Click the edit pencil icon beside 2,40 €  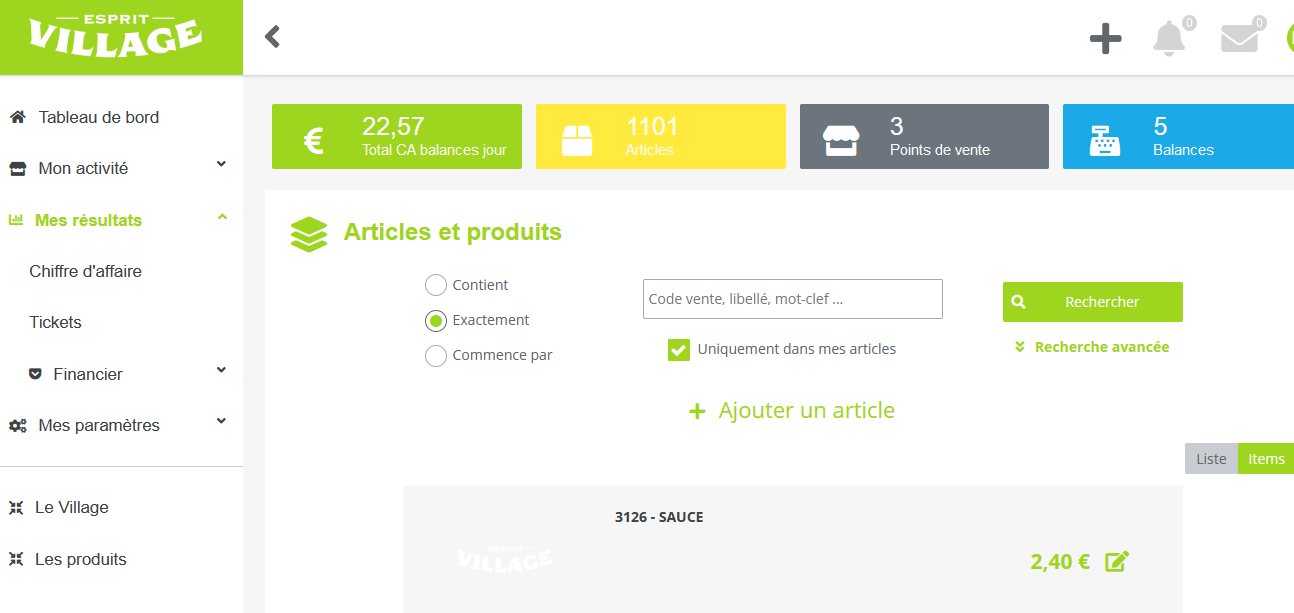(1117, 562)
